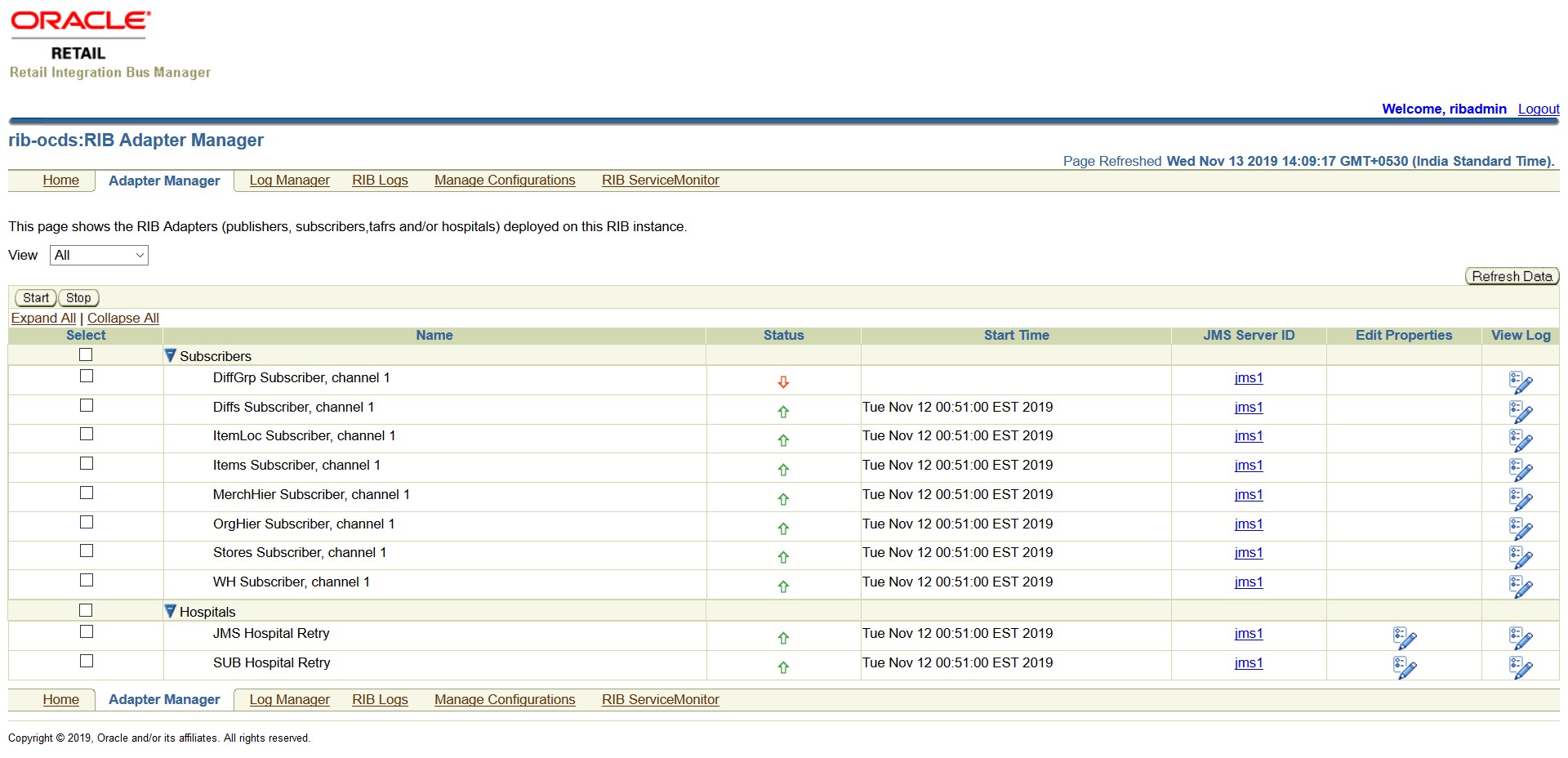This screenshot has width=1568, height=758.
Task: Select the DiffGrp Subscriber checkbox
Action: tap(86, 376)
